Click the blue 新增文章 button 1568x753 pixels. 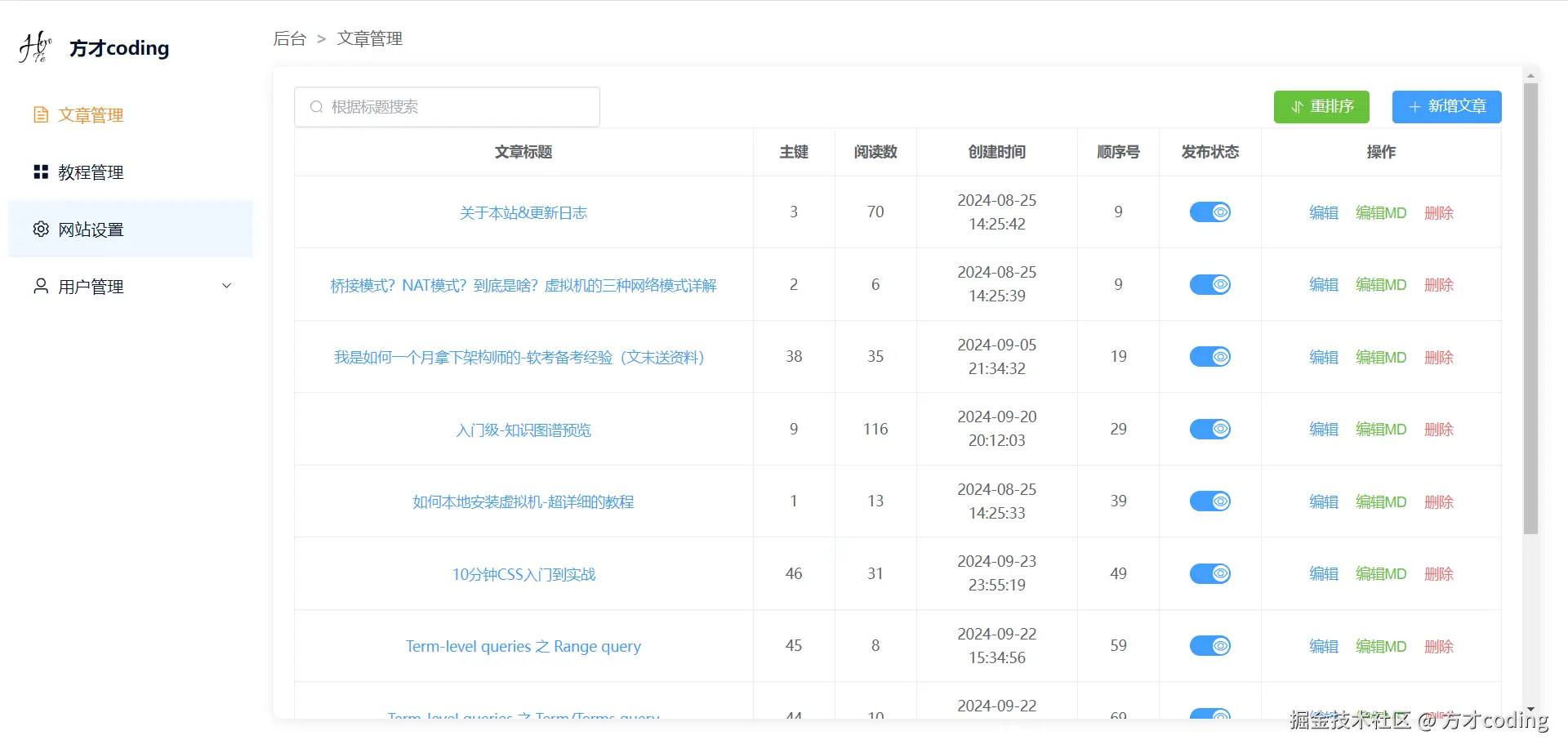(1447, 107)
